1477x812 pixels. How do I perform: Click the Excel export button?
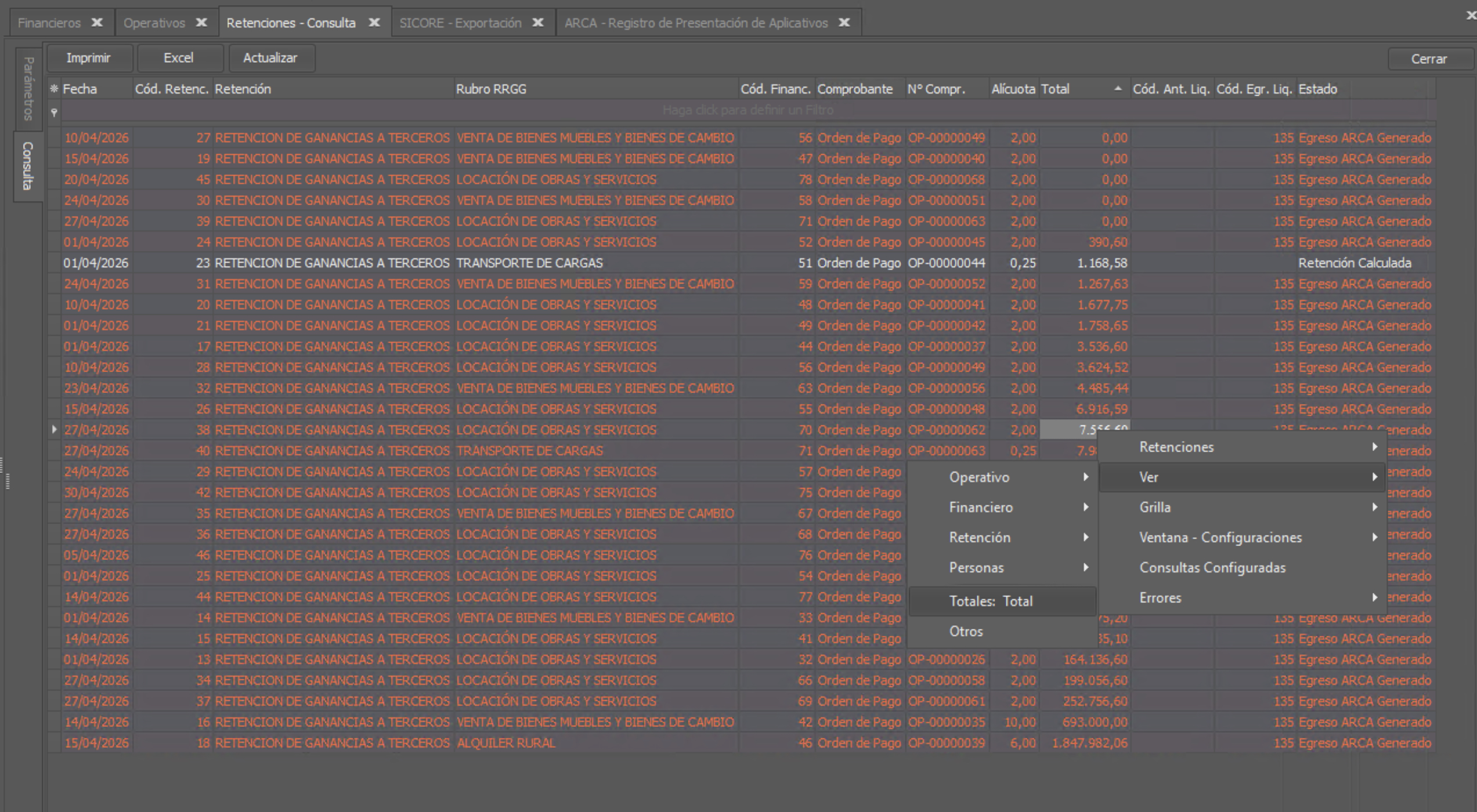click(x=178, y=58)
